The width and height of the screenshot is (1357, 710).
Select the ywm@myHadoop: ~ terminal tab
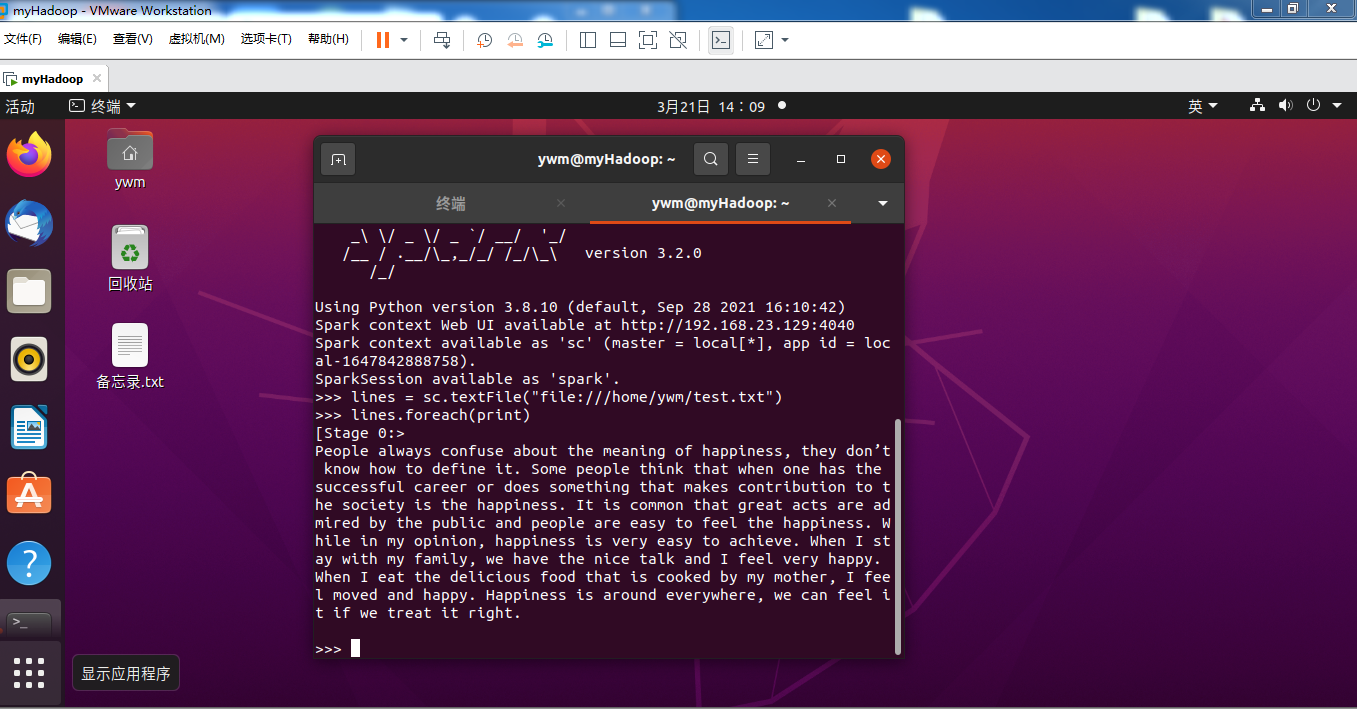[x=721, y=203]
